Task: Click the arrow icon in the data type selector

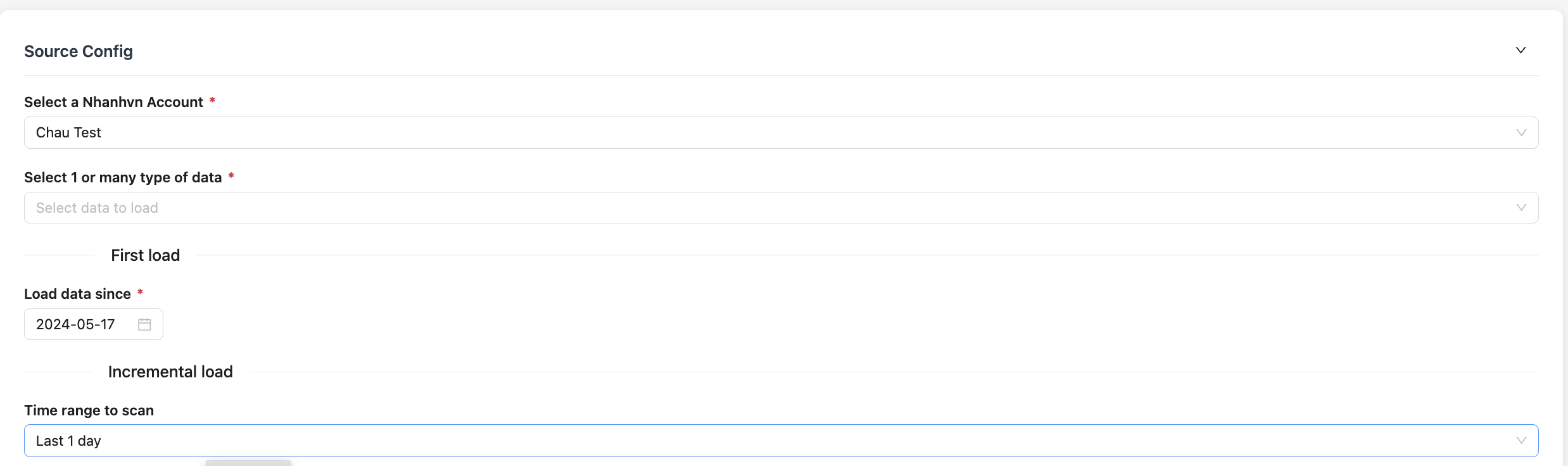Action: point(1521,208)
